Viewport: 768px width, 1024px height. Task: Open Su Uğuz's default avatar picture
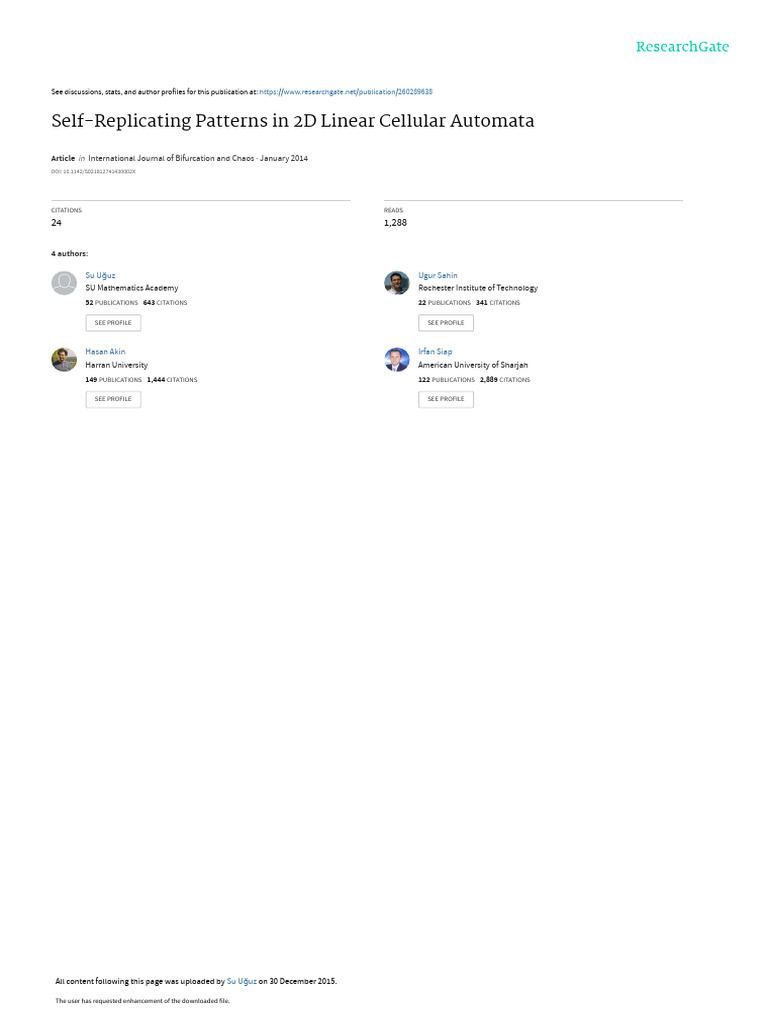64,283
